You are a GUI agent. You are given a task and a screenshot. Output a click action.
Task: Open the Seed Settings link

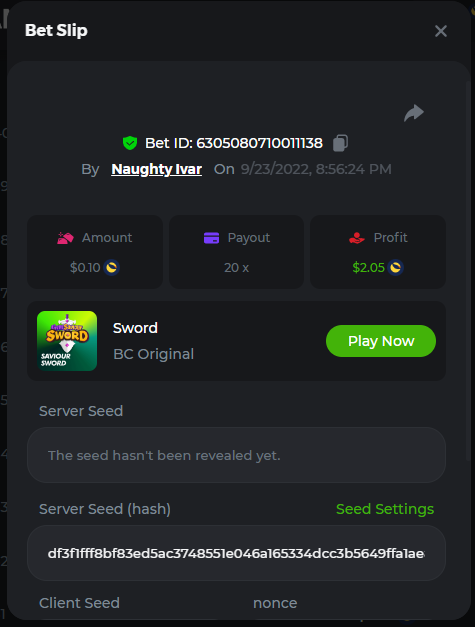385,509
